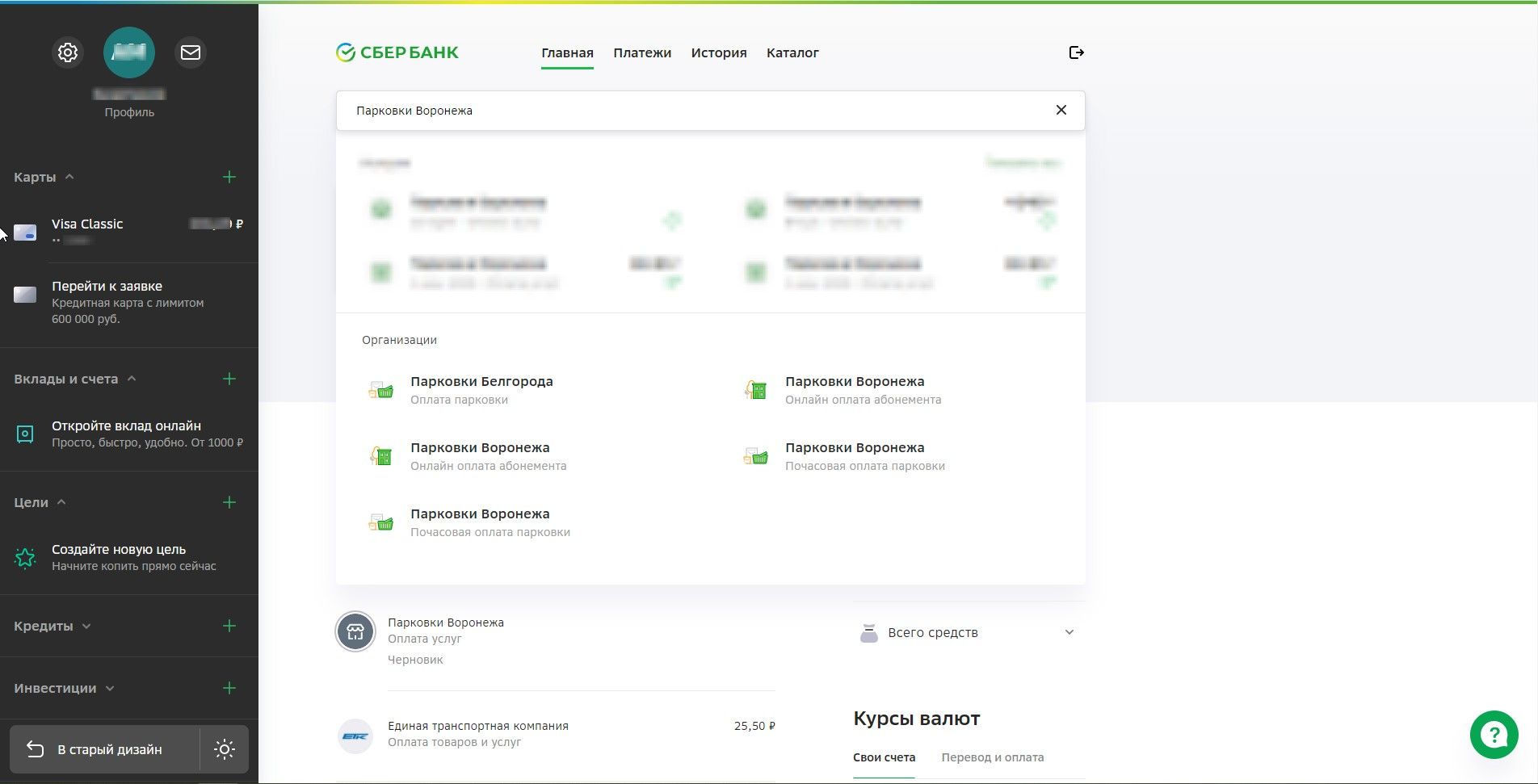Add a new goal with plus icon
Viewport: 1538px width, 784px height.
(x=229, y=502)
